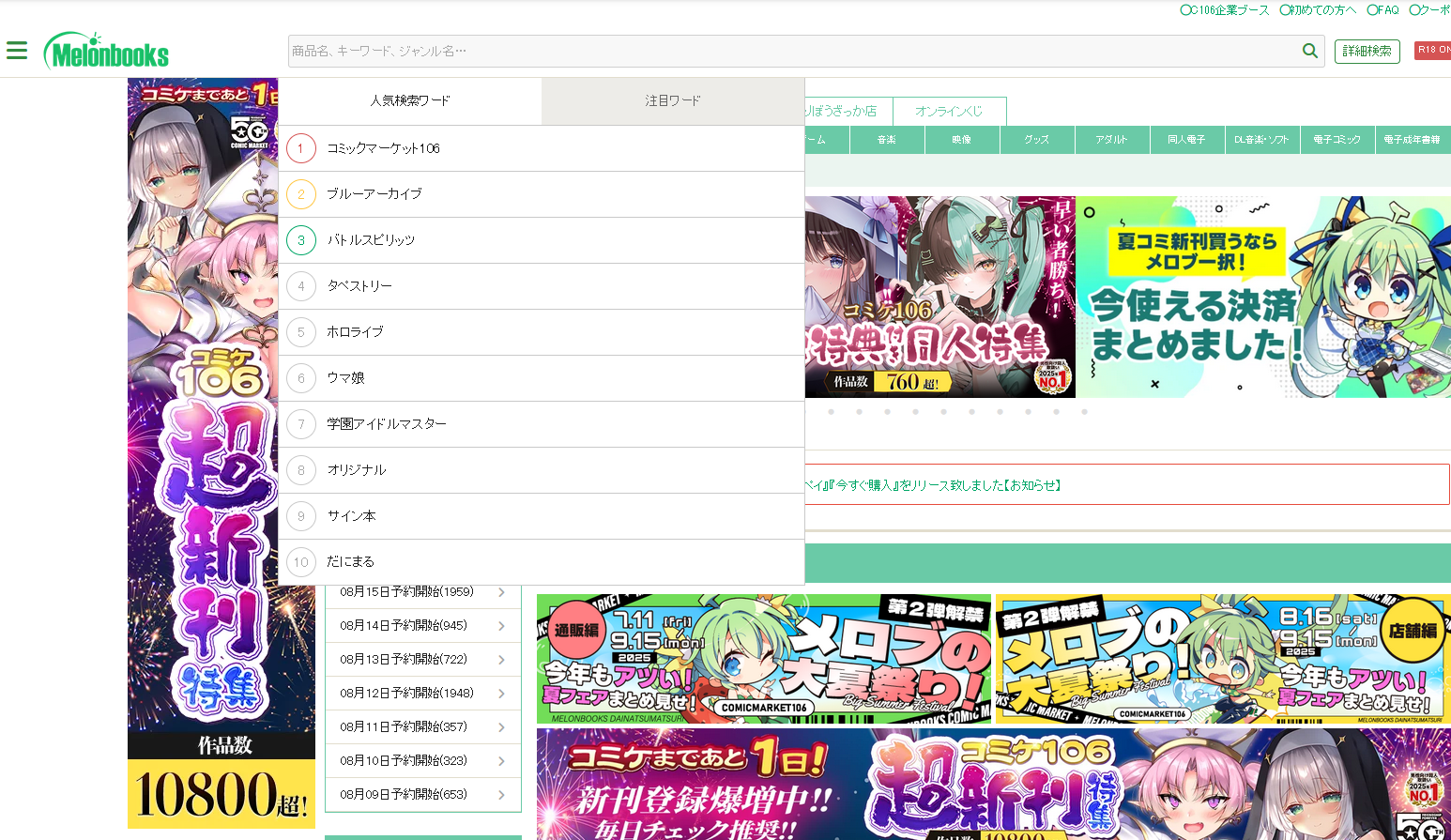Open the コミケまであと1日 wide banner
The width and height of the screenshot is (1451, 840).
pyautogui.click(x=994, y=785)
